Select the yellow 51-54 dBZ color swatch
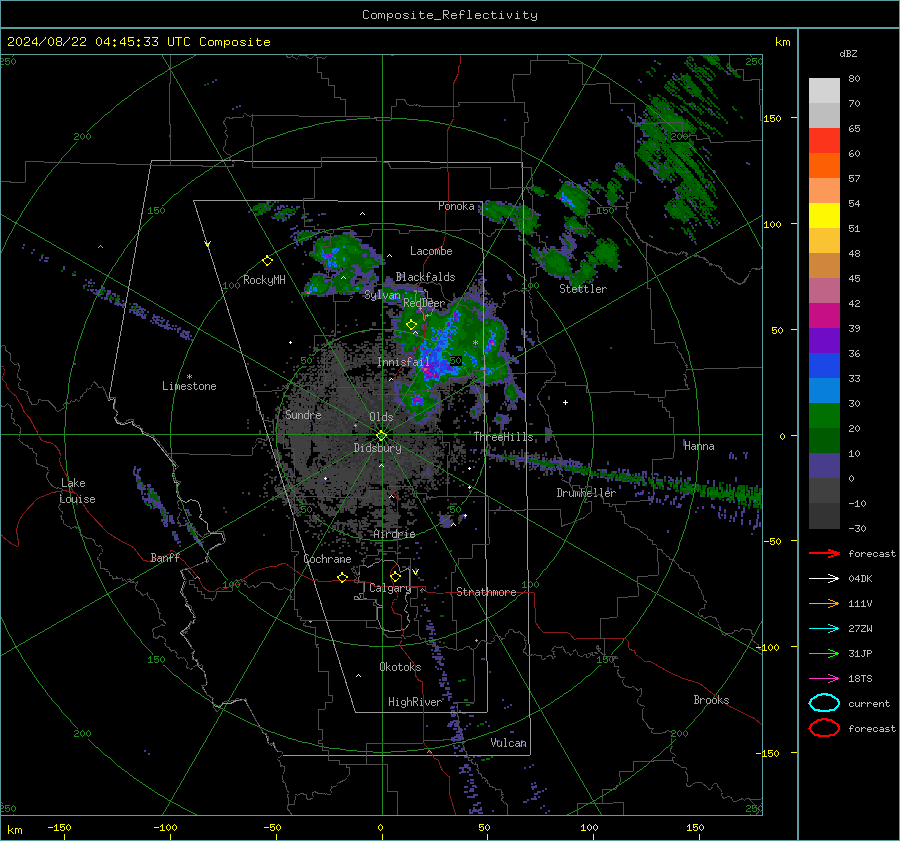 (824, 216)
